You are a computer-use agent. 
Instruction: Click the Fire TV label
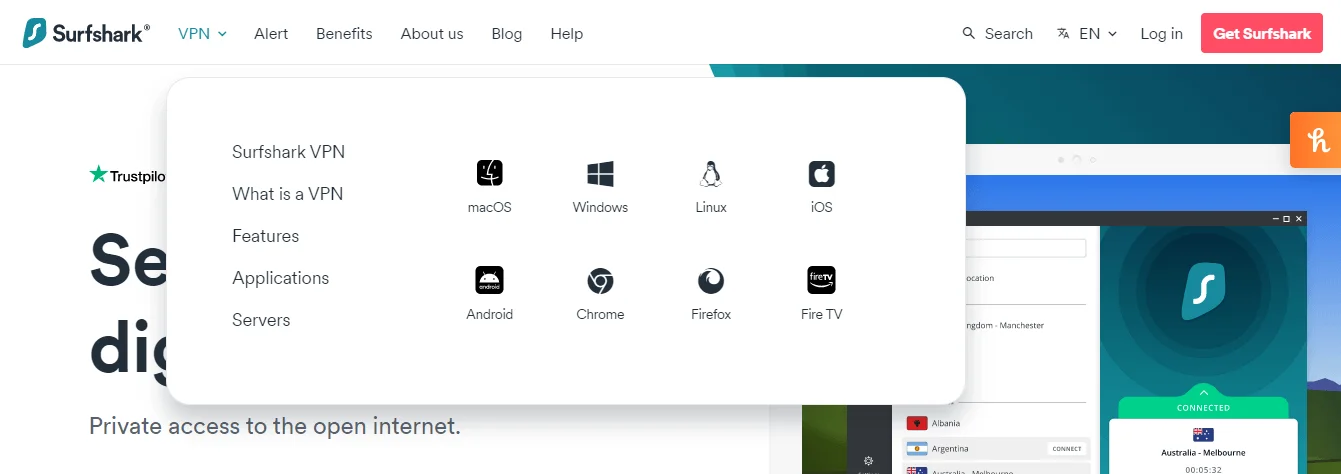tap(821, 314)
